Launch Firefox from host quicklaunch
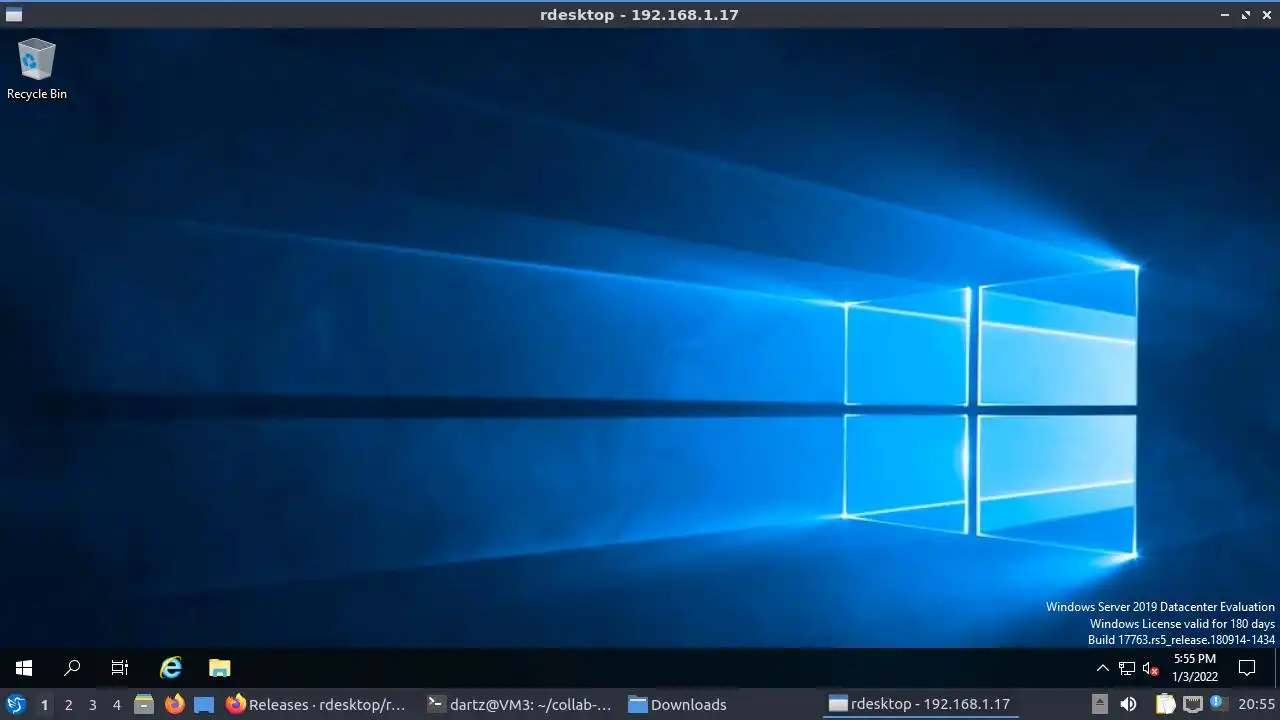The height and width of the screenshot is (720, 1280). tap(174, 704)
